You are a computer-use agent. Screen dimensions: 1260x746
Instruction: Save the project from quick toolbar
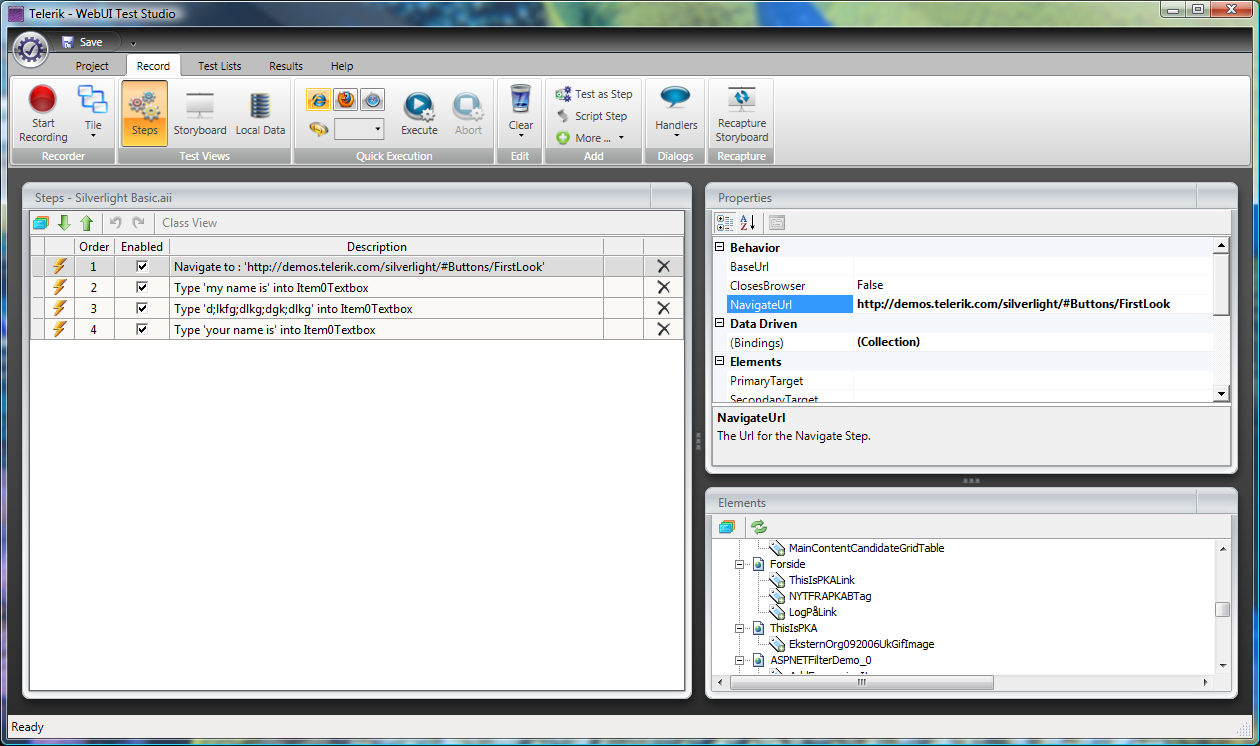pos(82,42)
